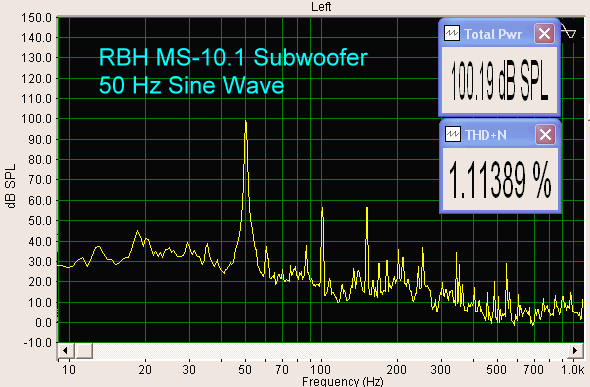Click the Frequency (Hz) axis label
Viewport: 590px width, 387px height.
[x=342, y=381]
